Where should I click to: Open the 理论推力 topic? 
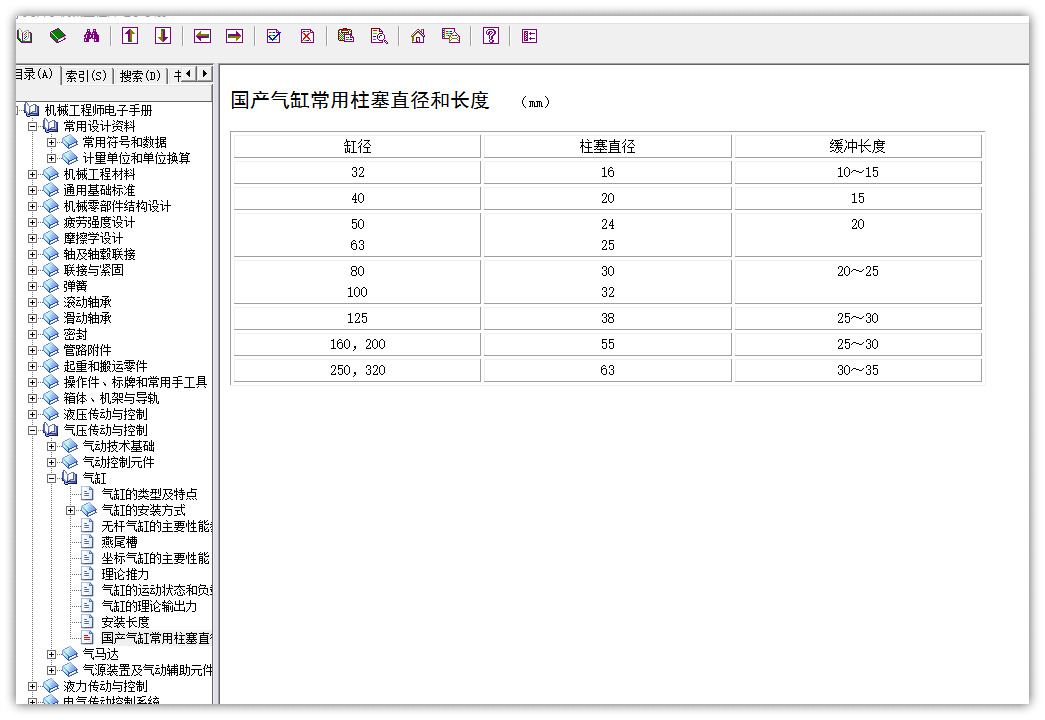tap(125, 574)
